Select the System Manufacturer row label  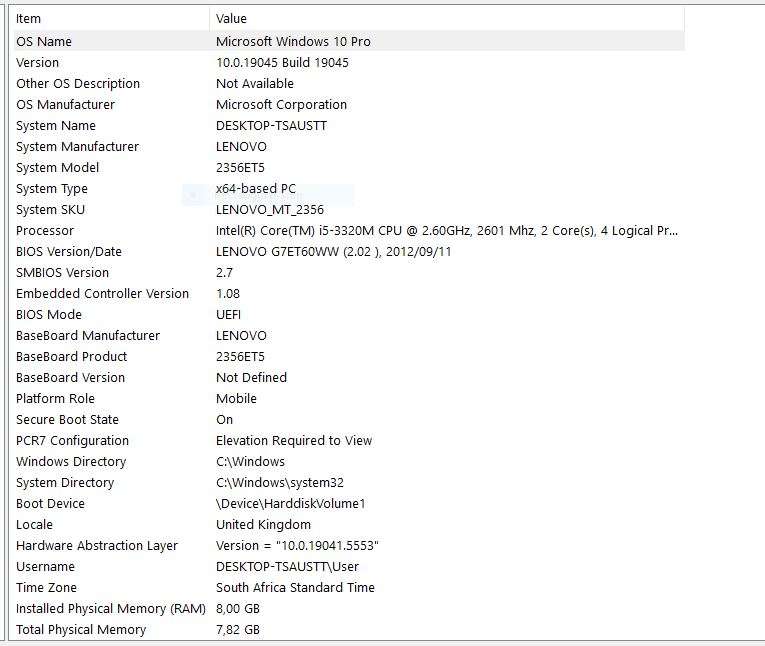coord(78,146)
